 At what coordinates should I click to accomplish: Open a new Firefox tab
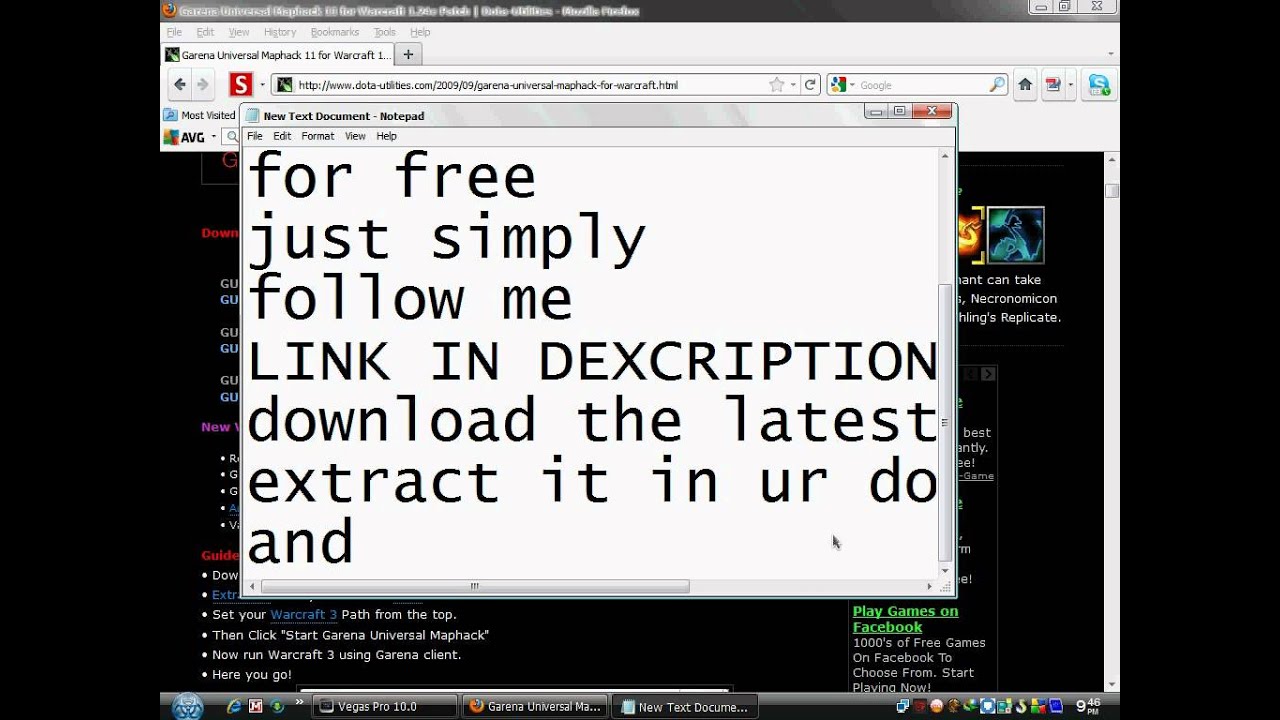coord(407,54)
